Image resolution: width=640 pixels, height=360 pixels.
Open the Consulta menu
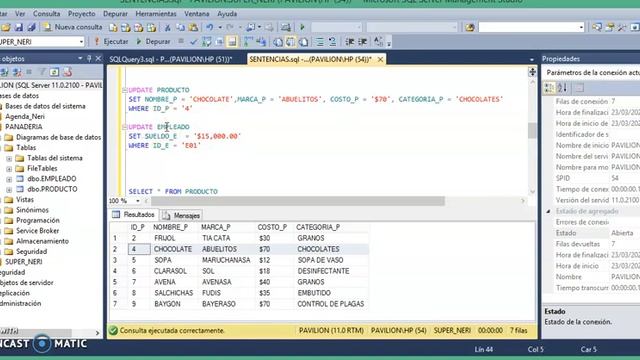tap(47, 13)
